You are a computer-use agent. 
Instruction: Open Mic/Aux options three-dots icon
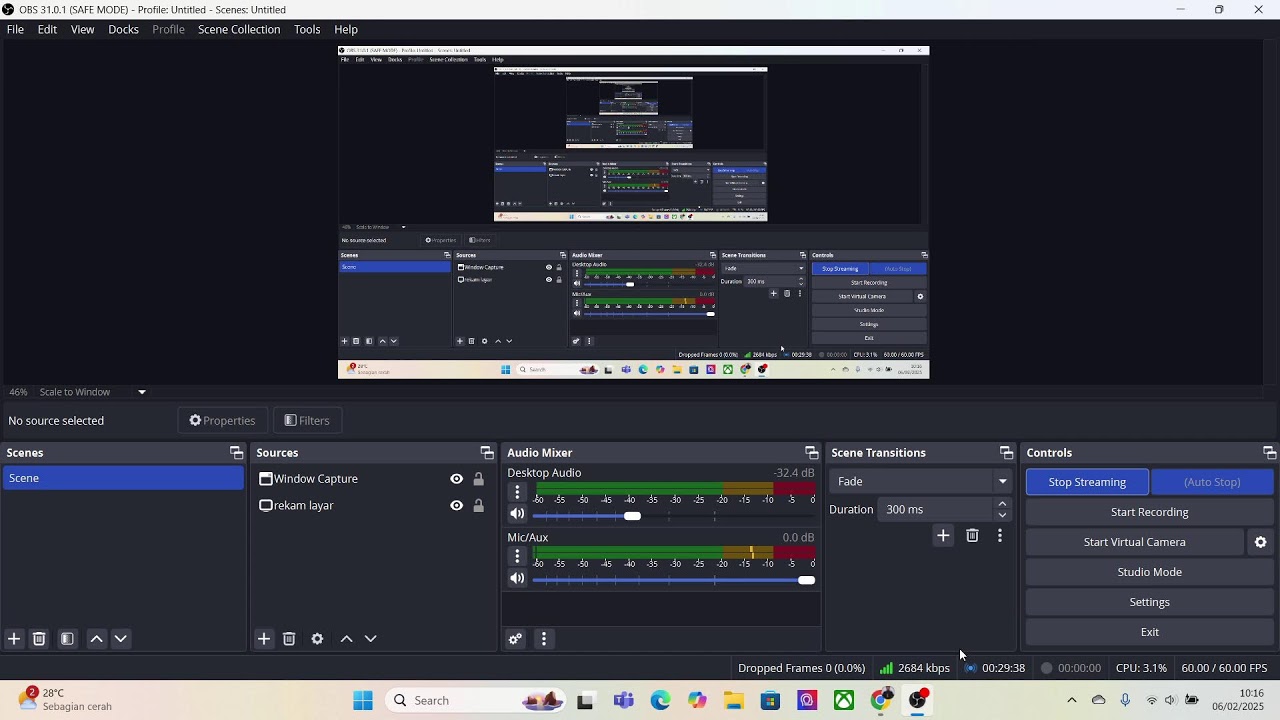(517, 556)
